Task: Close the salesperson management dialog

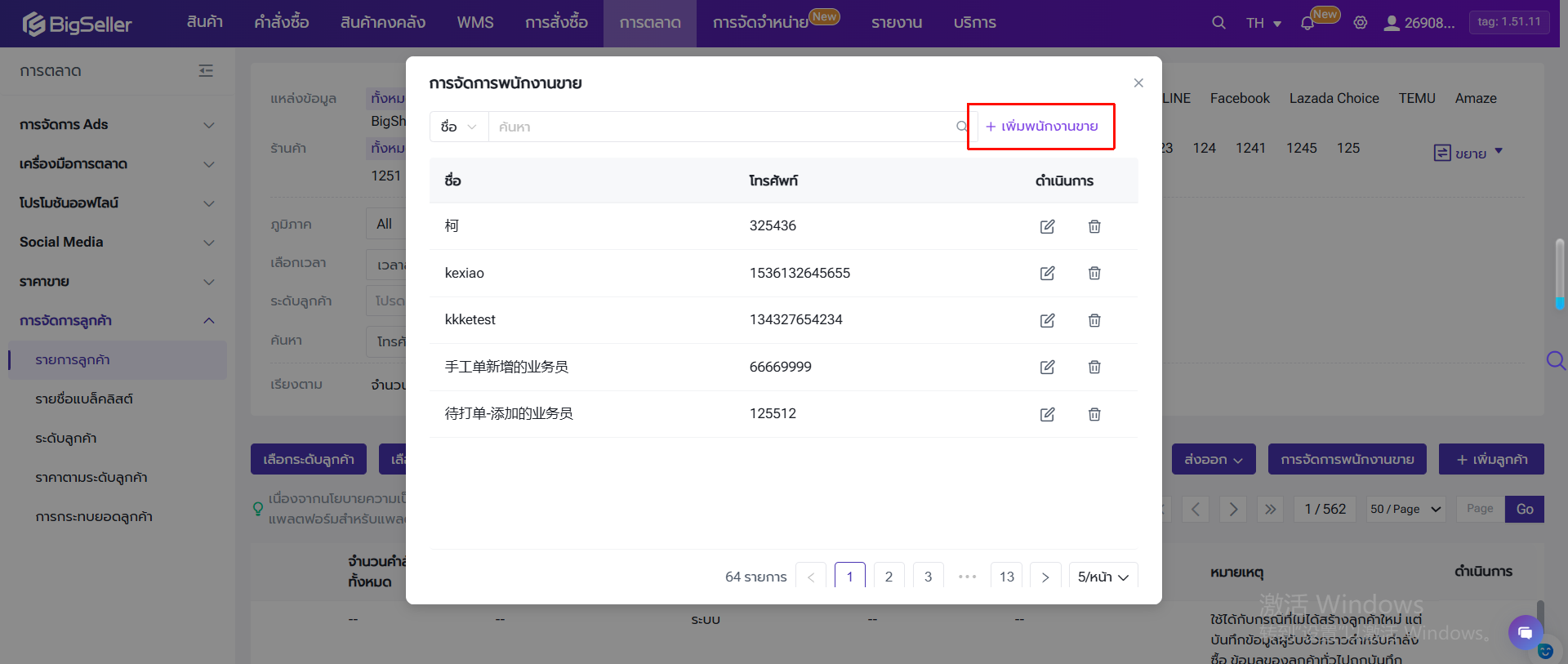Action: click(x=1138, y=83)
